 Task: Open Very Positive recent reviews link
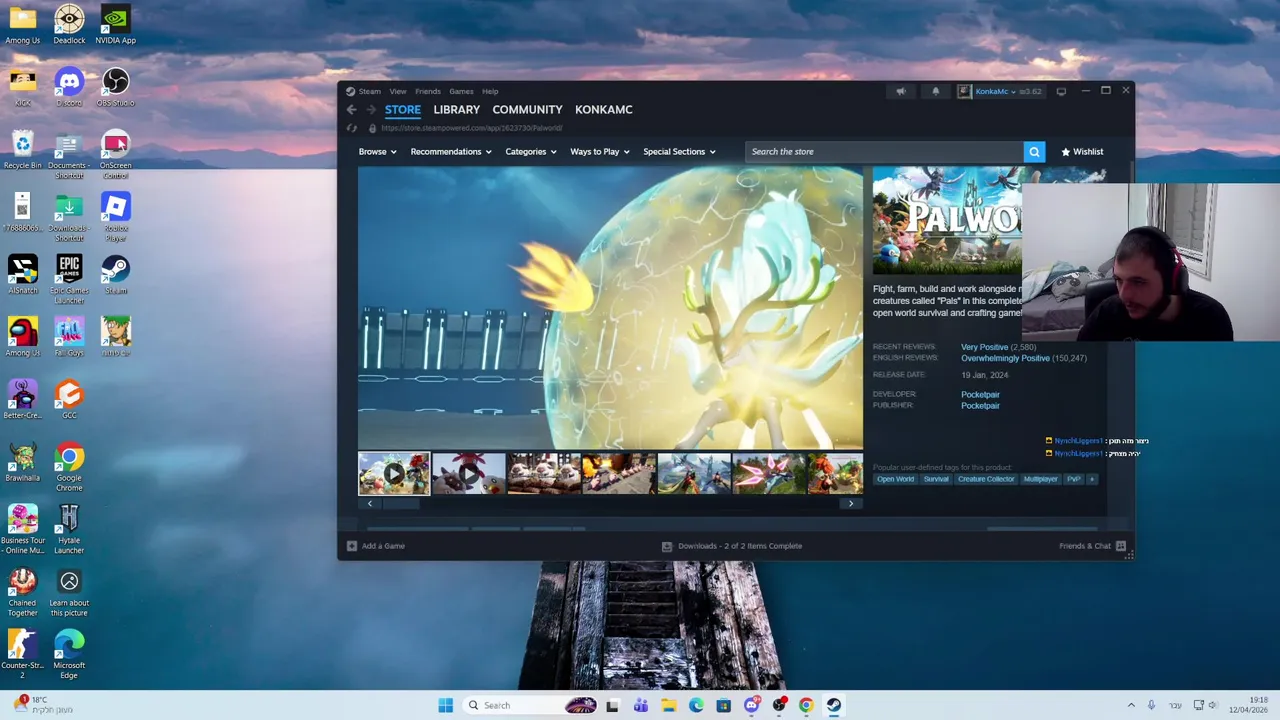pos(985,347)
